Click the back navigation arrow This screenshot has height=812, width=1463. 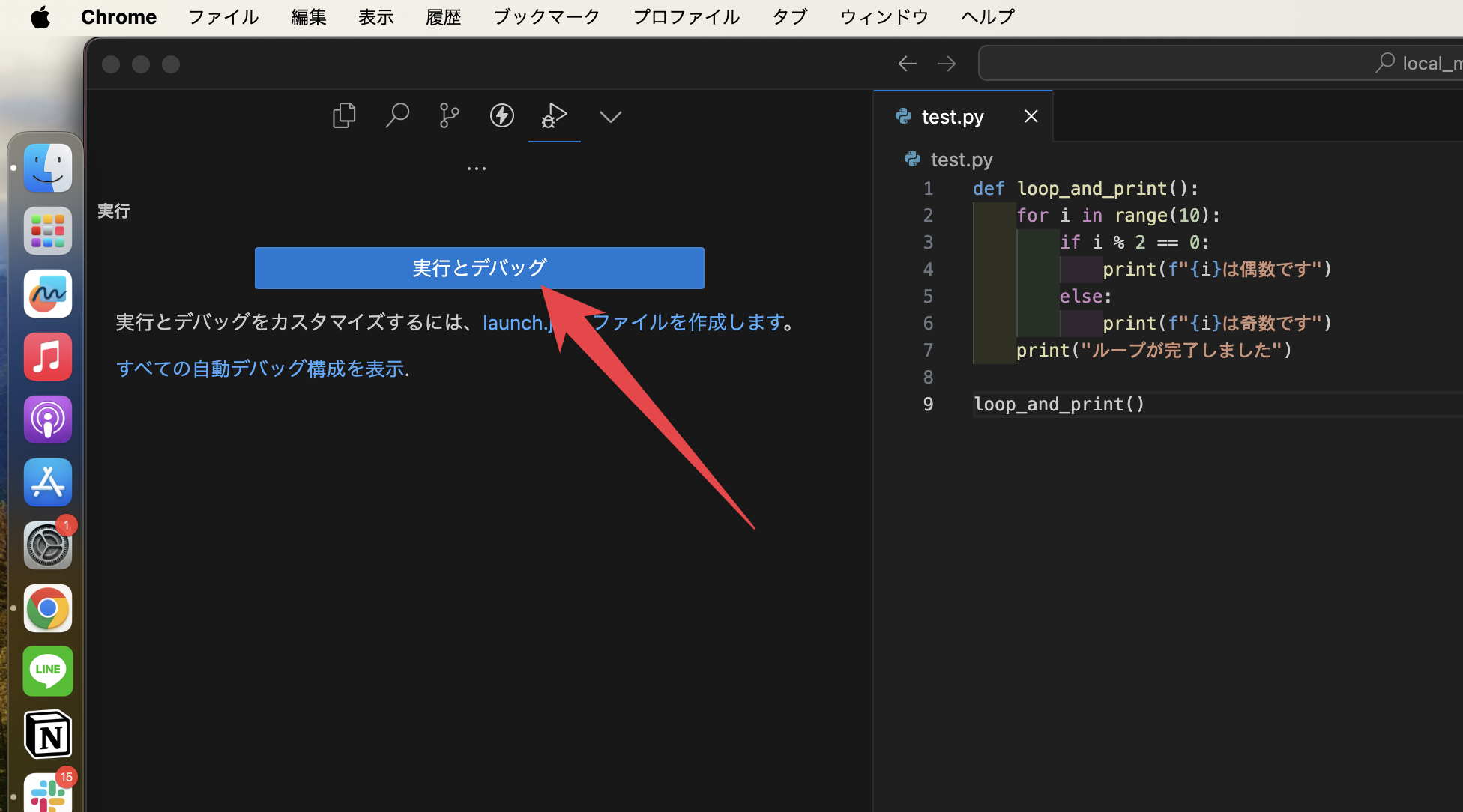point(907,63)
